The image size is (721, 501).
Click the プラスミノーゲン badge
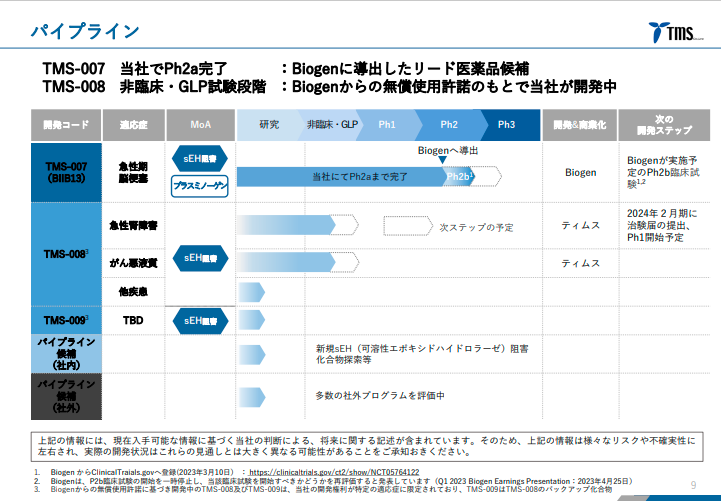200,185
